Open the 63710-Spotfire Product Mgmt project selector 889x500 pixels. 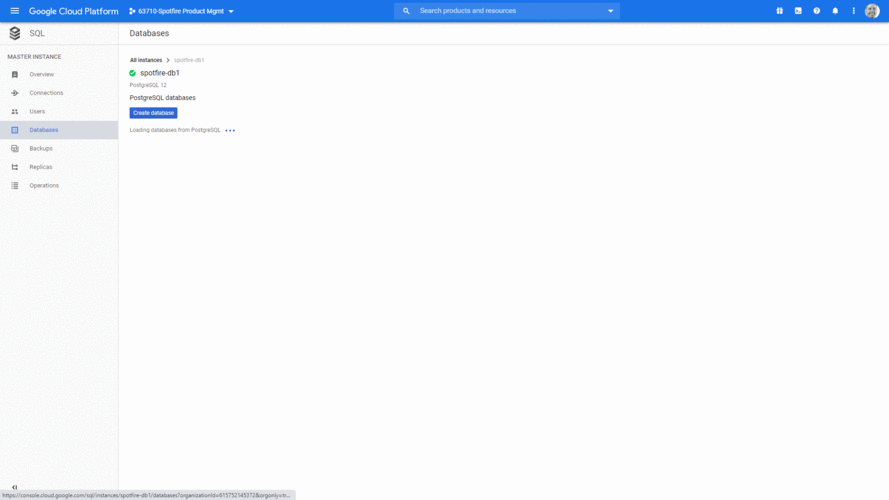pos(181,11)
